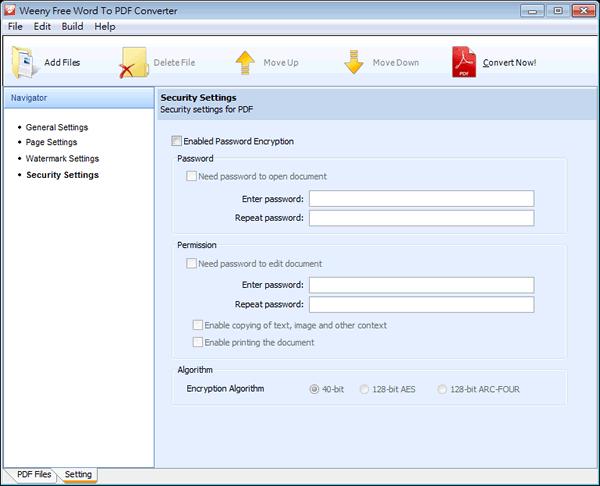Click the Move Down arrow icon

[x=354, y=62]
